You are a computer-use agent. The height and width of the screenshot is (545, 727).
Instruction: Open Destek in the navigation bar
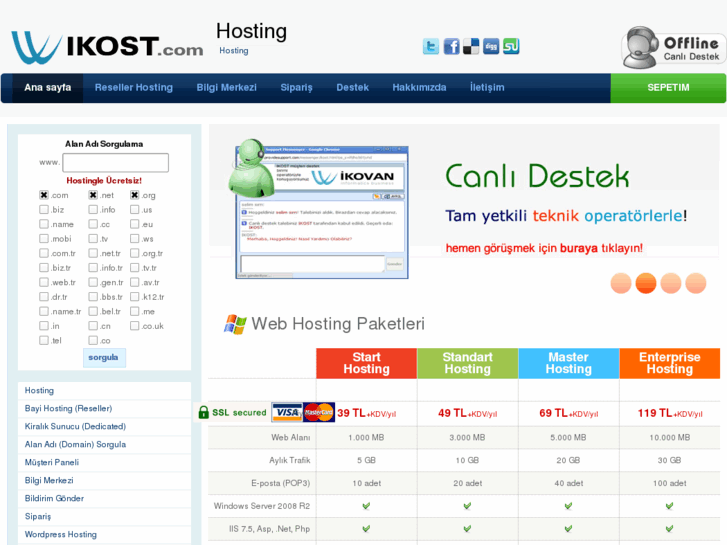[x=352, y=88]
